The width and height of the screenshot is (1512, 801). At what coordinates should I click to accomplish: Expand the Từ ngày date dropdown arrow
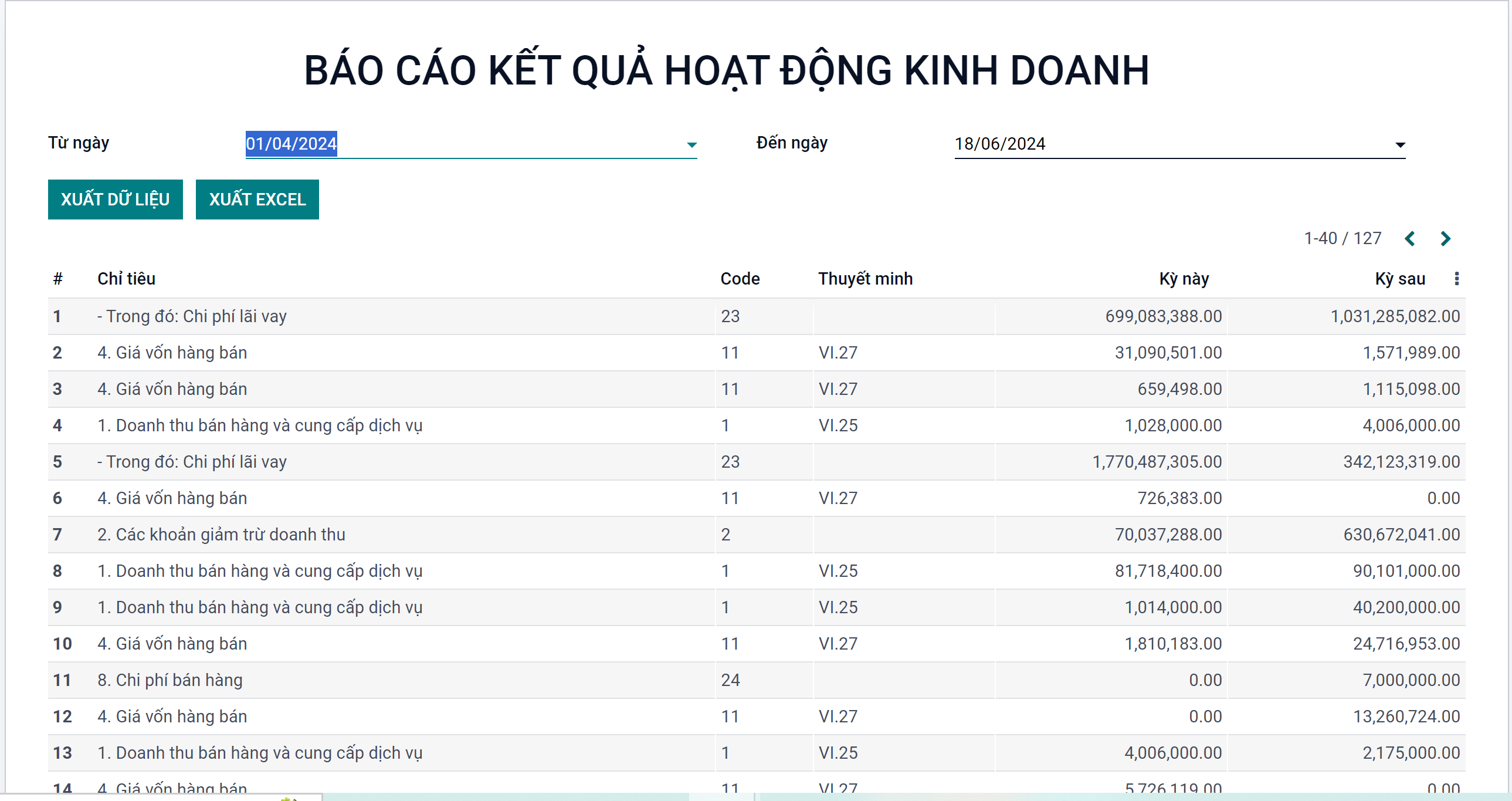pos(691,144)
